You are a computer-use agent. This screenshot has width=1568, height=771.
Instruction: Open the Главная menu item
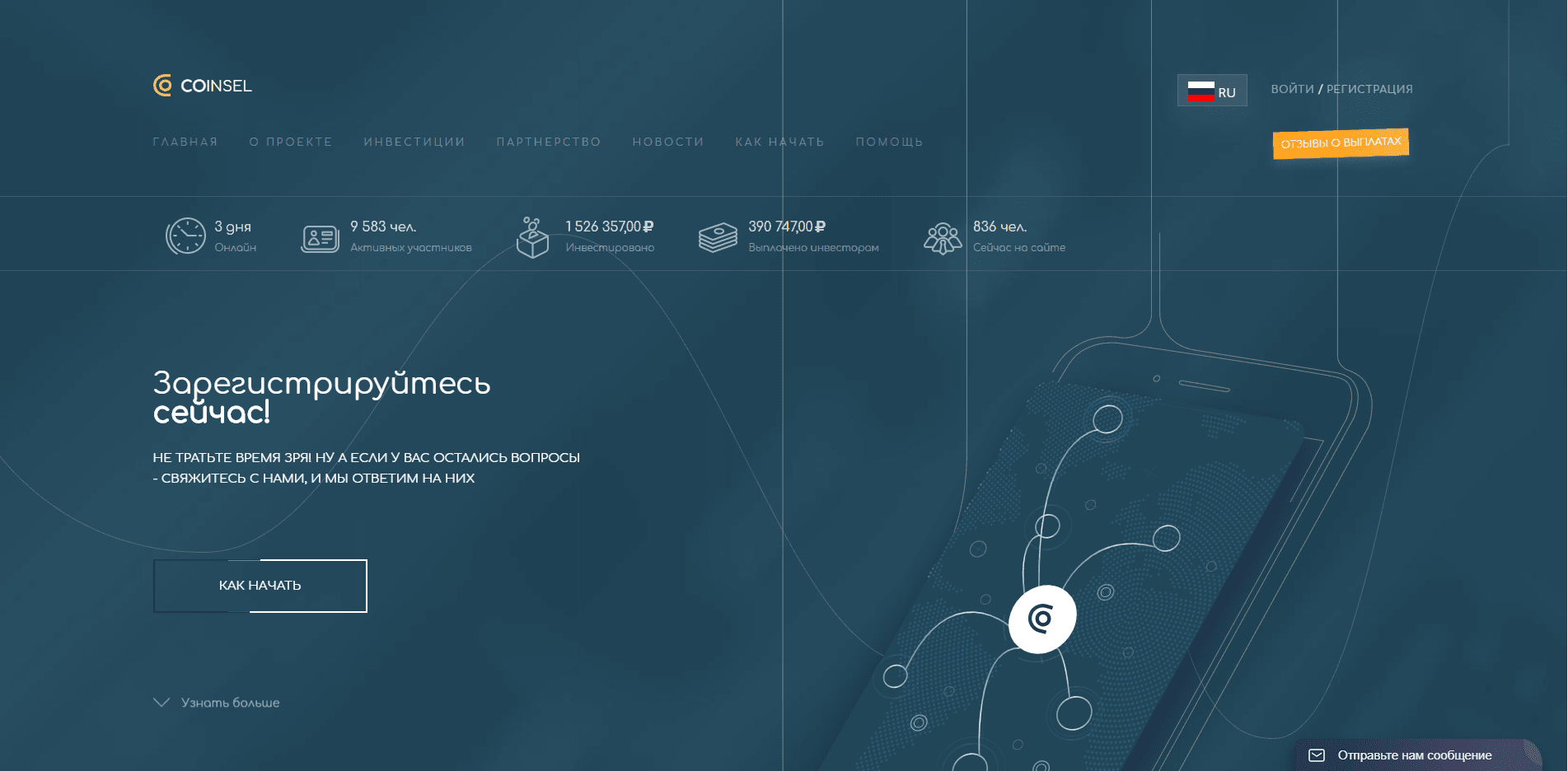point(185,142)
